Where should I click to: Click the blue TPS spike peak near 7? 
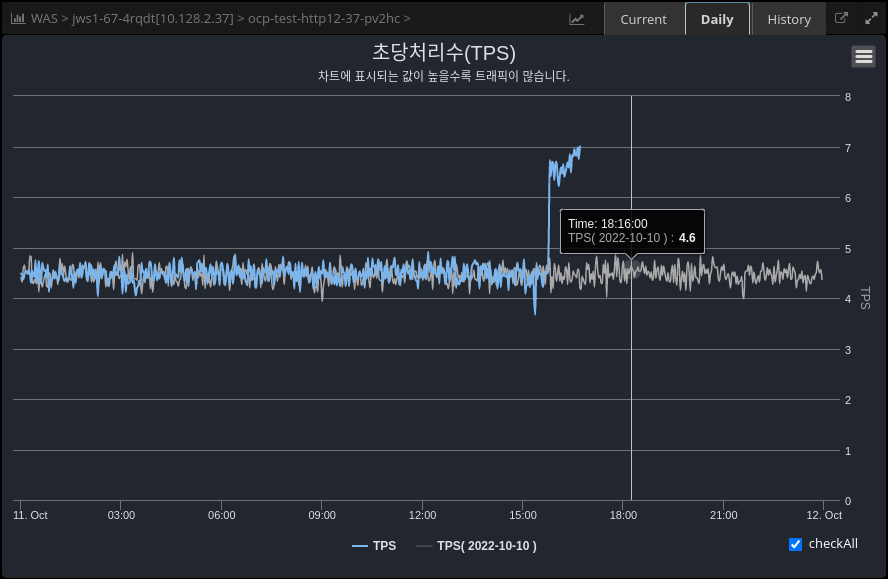578,149
